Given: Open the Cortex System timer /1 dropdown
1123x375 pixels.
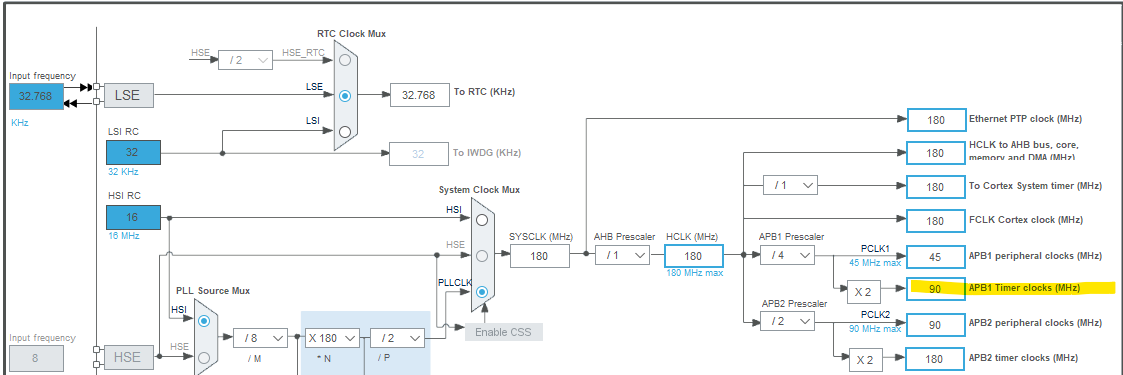Looking at the screenshot, I should 790,185.
